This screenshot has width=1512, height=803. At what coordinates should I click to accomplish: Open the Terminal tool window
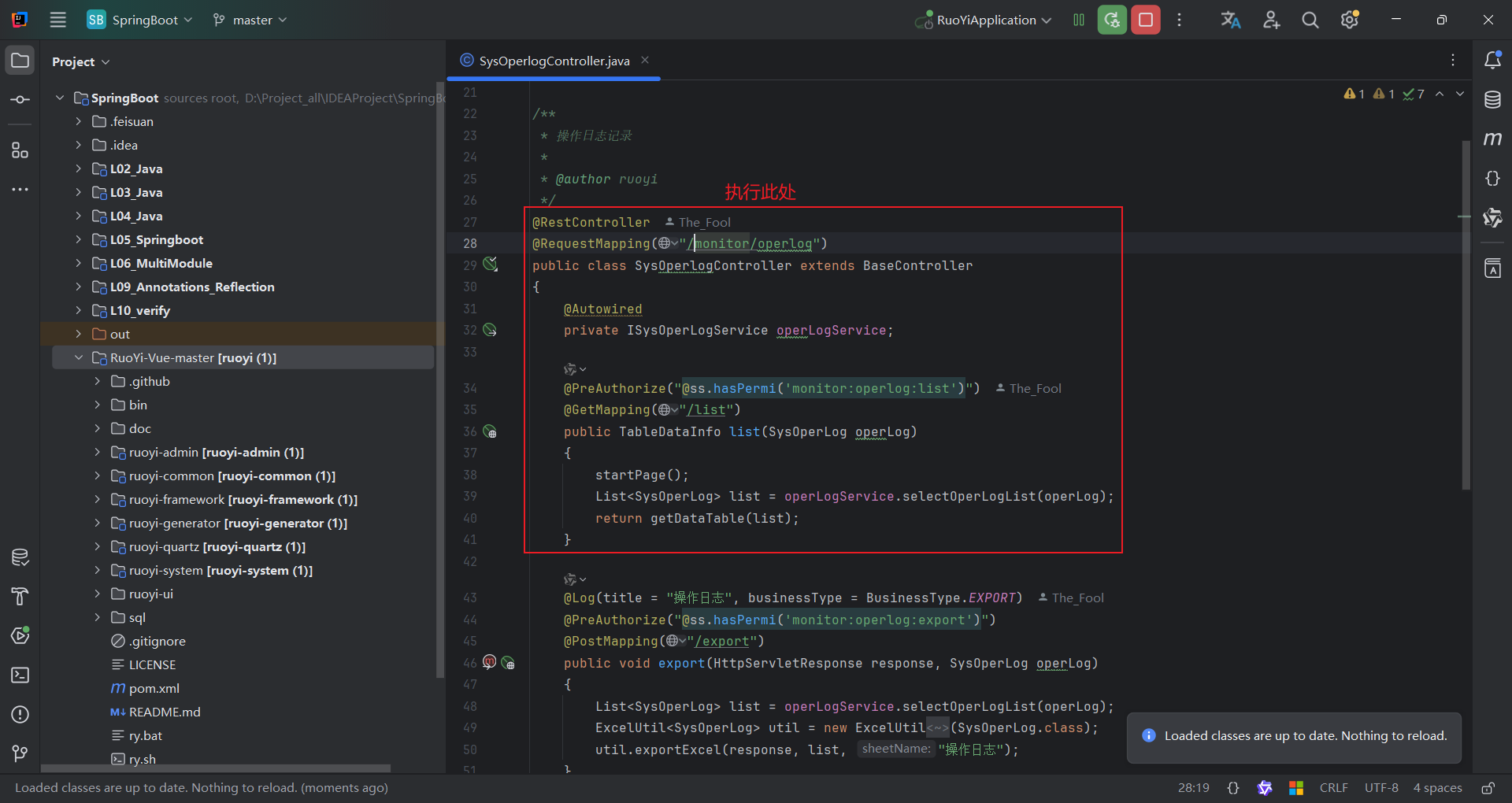click(20, 675)
